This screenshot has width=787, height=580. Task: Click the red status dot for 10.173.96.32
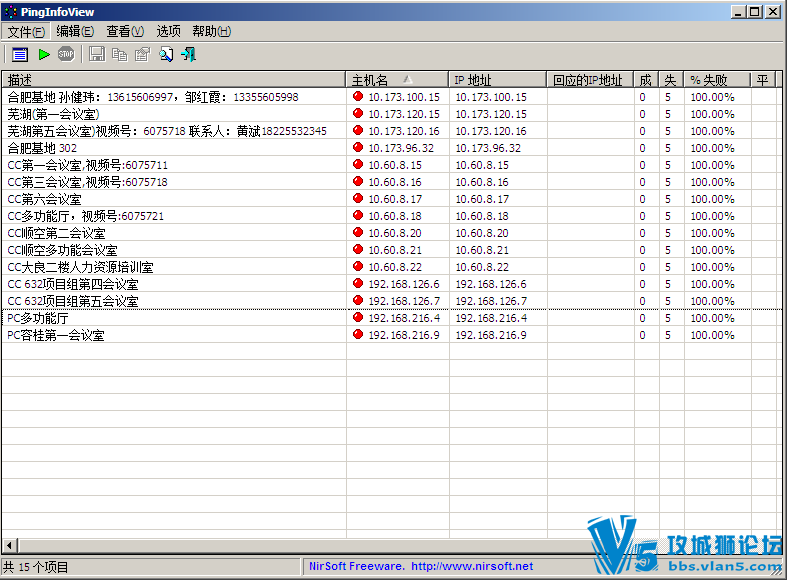[358, 148]
